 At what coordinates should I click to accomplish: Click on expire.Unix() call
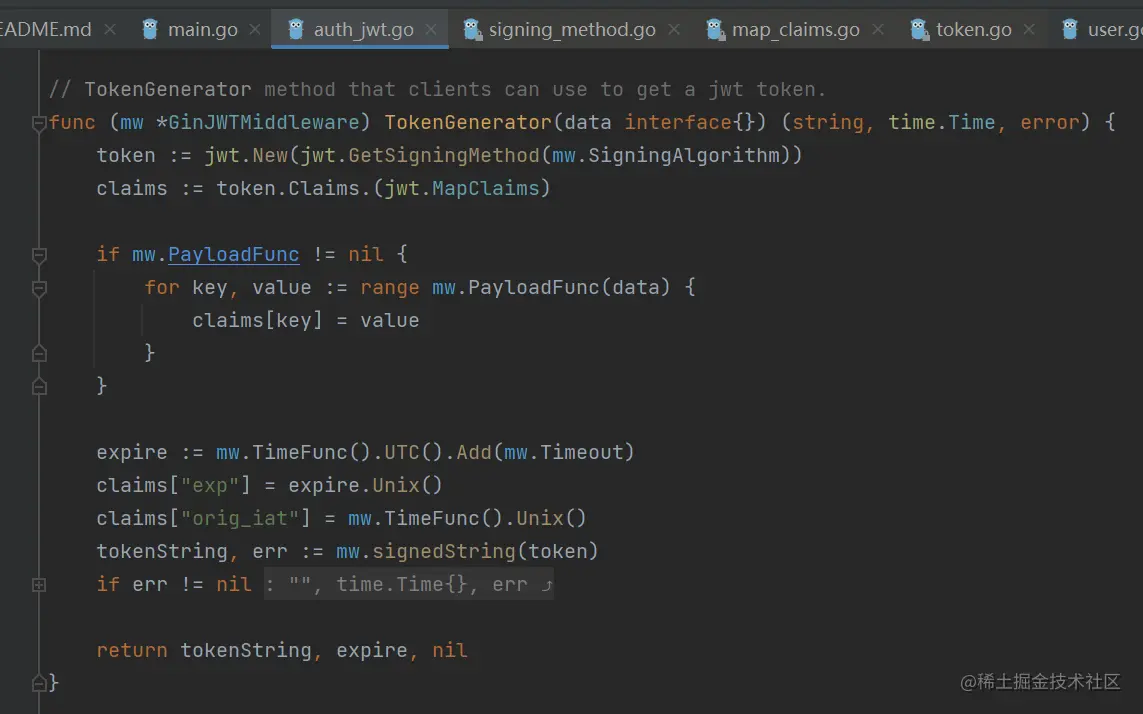click(x=365, y=485)
